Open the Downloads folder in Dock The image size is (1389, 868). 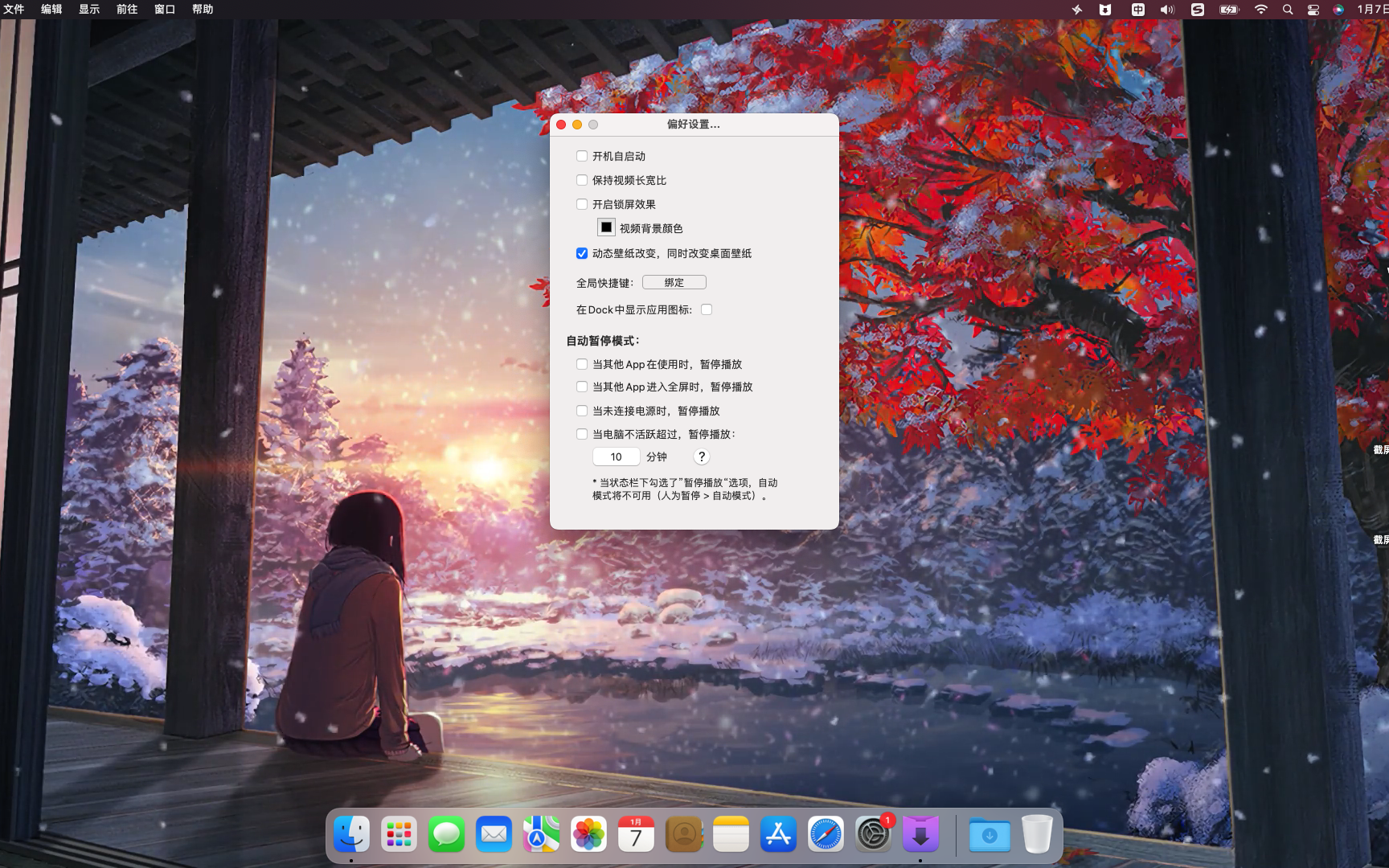(990, 834)
